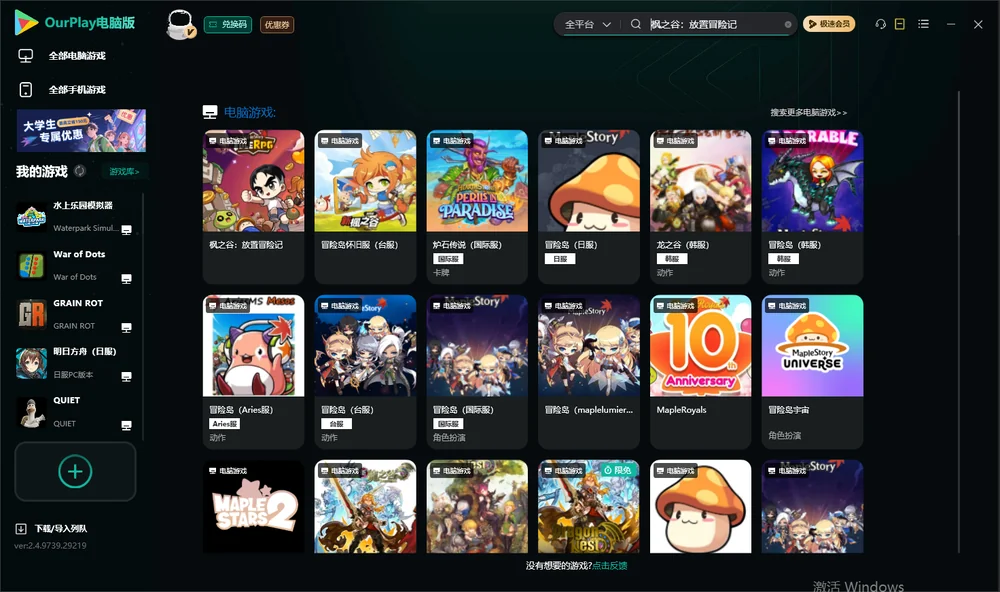Click the plus button to add game
1000x592 pixels.
click(75, 471)
